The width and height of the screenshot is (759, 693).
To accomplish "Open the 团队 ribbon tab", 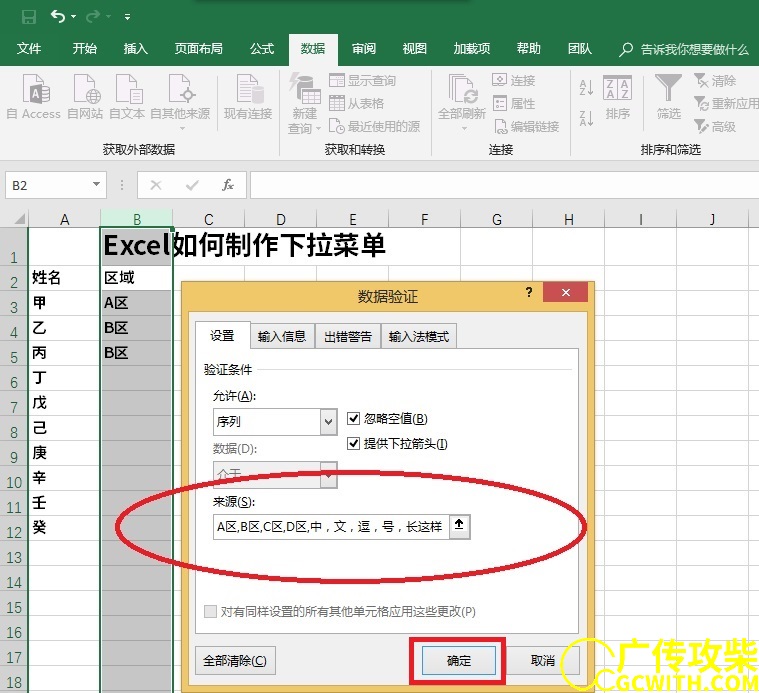I will pyautogui.click(x=579, y=49).
